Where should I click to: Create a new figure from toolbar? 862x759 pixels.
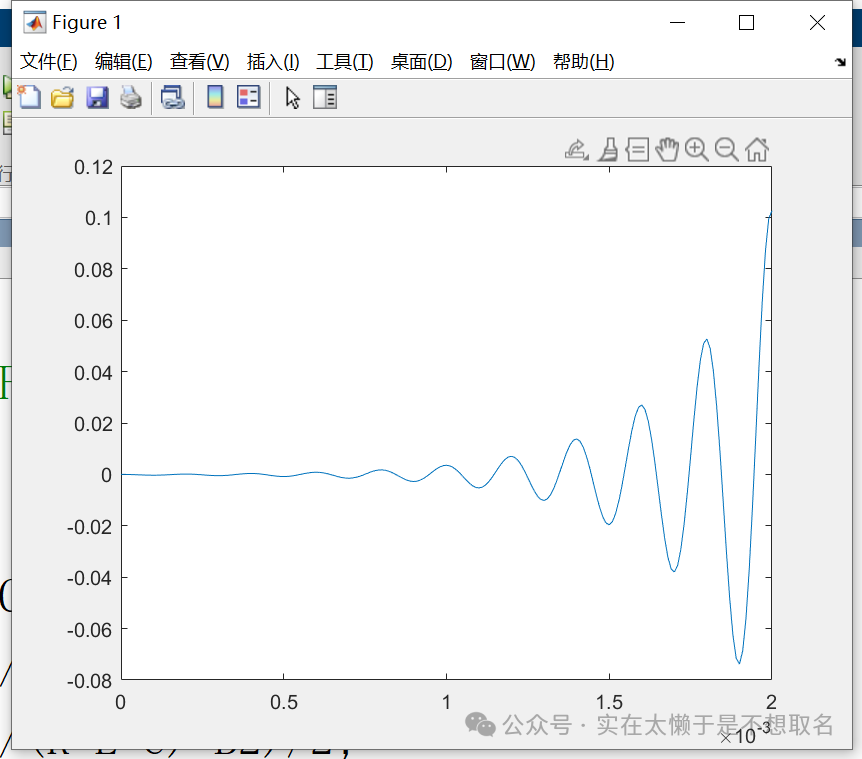pyautogui.click(x=29, y=97)
